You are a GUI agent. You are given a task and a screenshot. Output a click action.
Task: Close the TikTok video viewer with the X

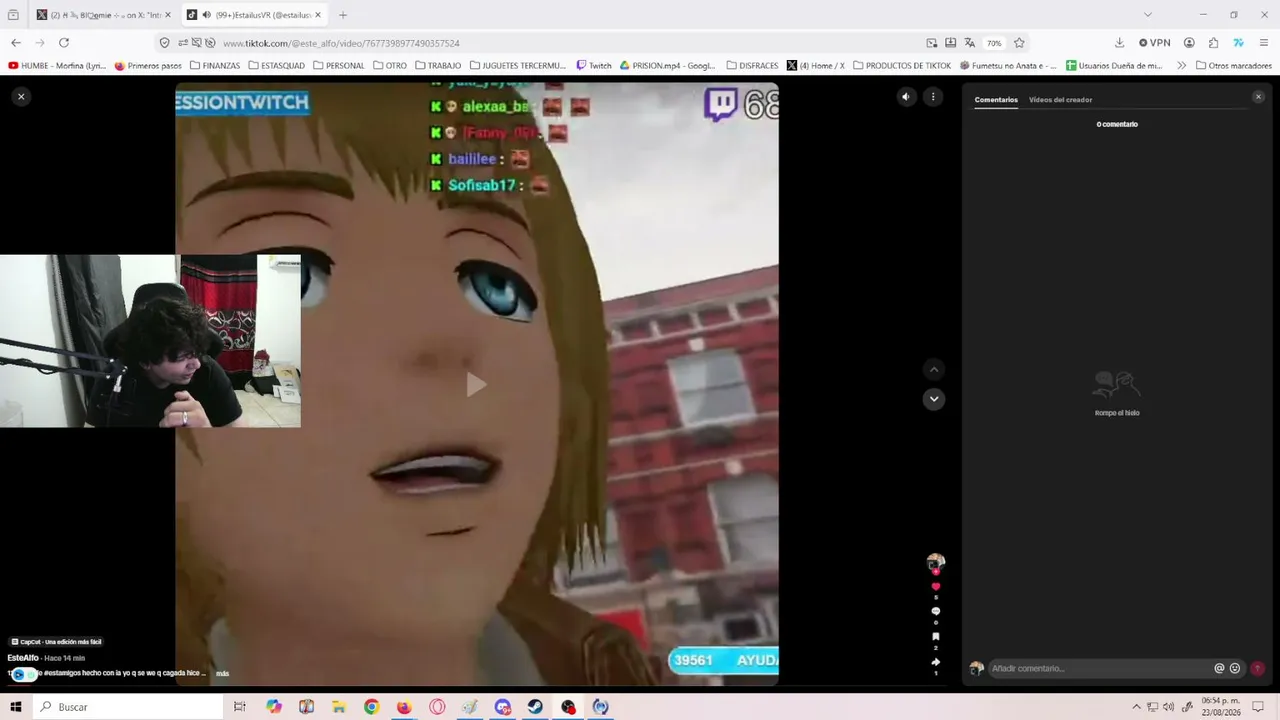(21, 96)
